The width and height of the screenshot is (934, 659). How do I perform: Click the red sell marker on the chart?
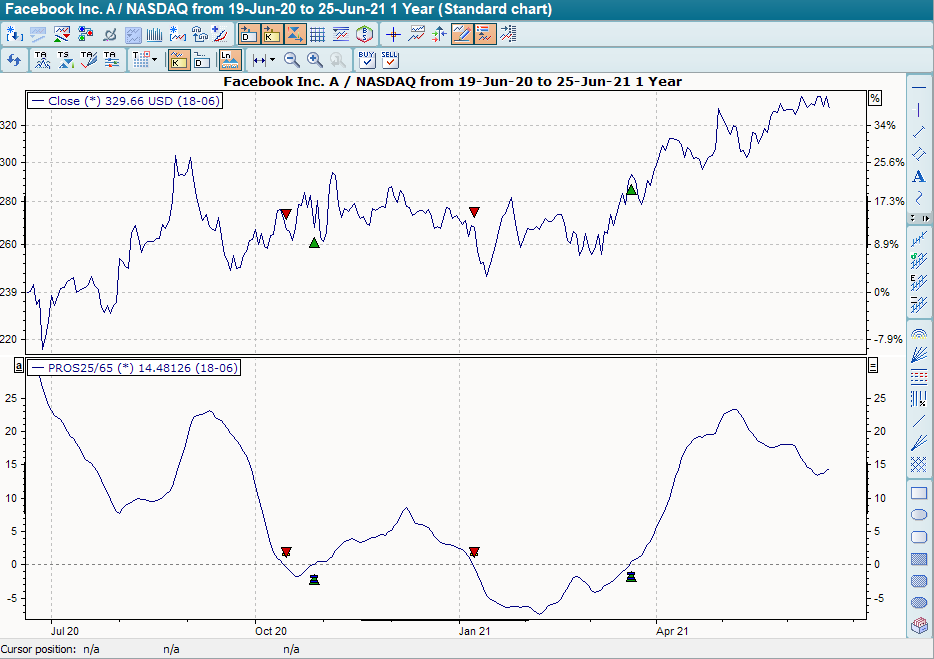(285, 213)
